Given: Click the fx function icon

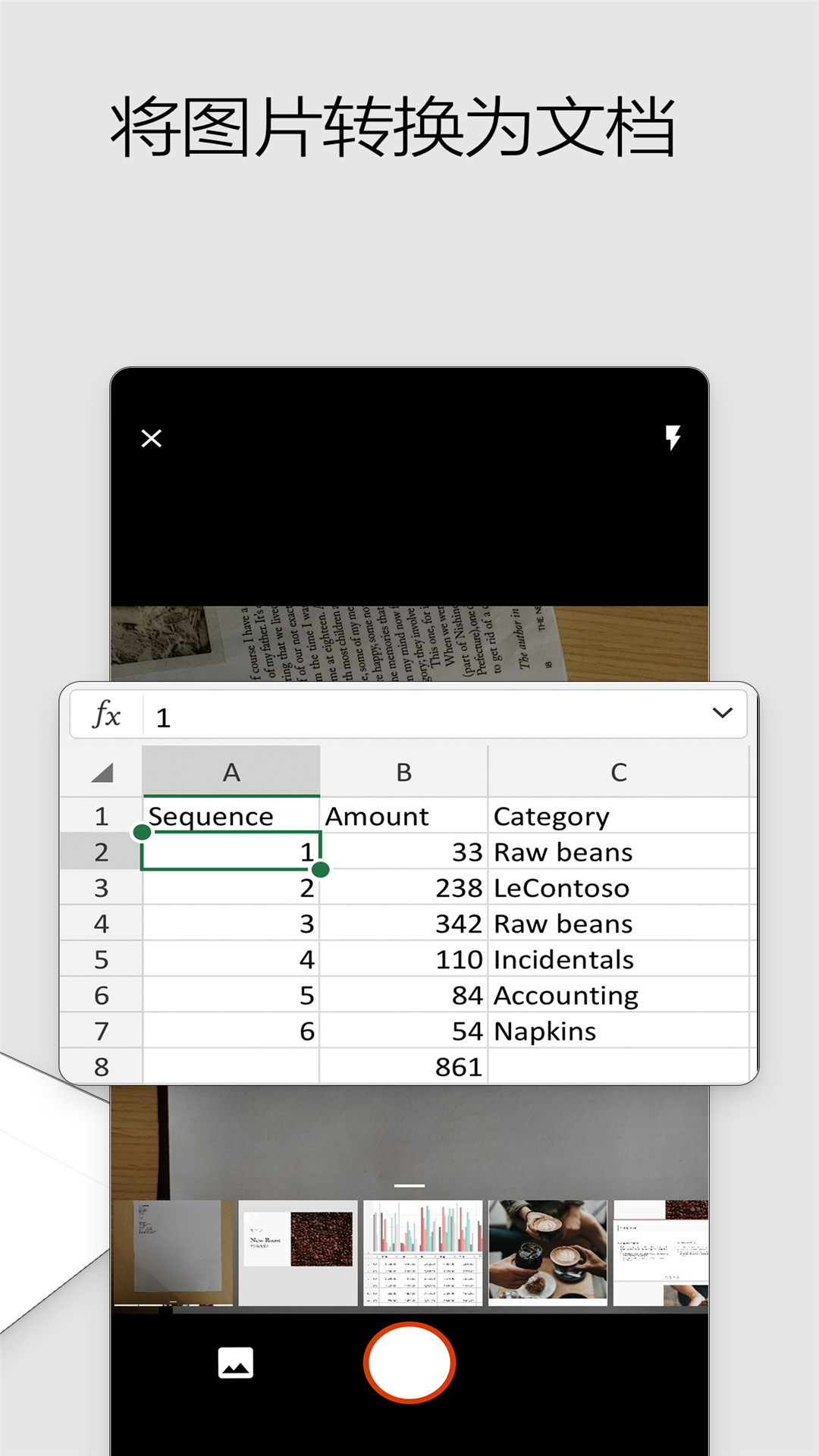Looking at the screenshot, I should point(106,714).
